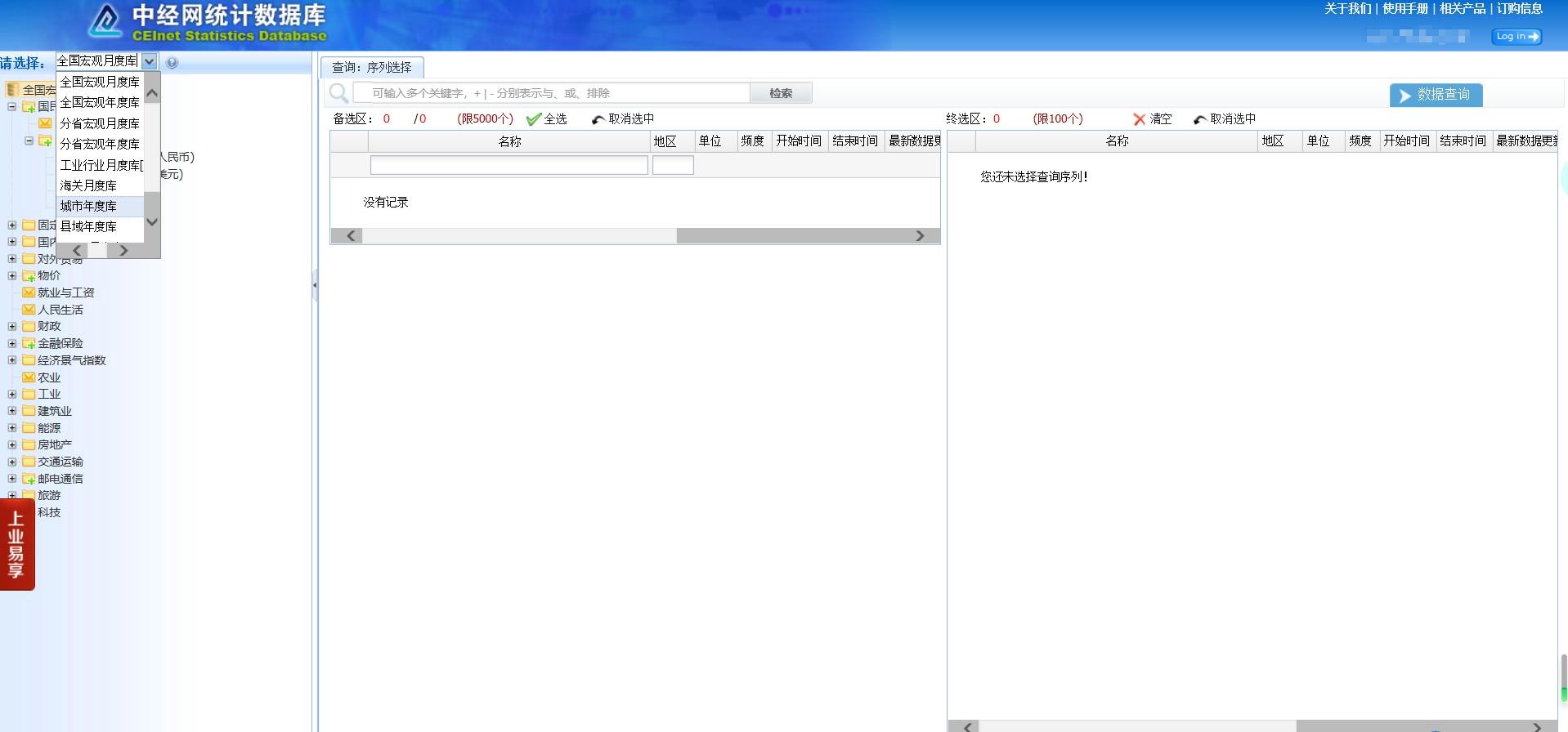Click the magnifier icon left of keyword field

tap(338, 93)
